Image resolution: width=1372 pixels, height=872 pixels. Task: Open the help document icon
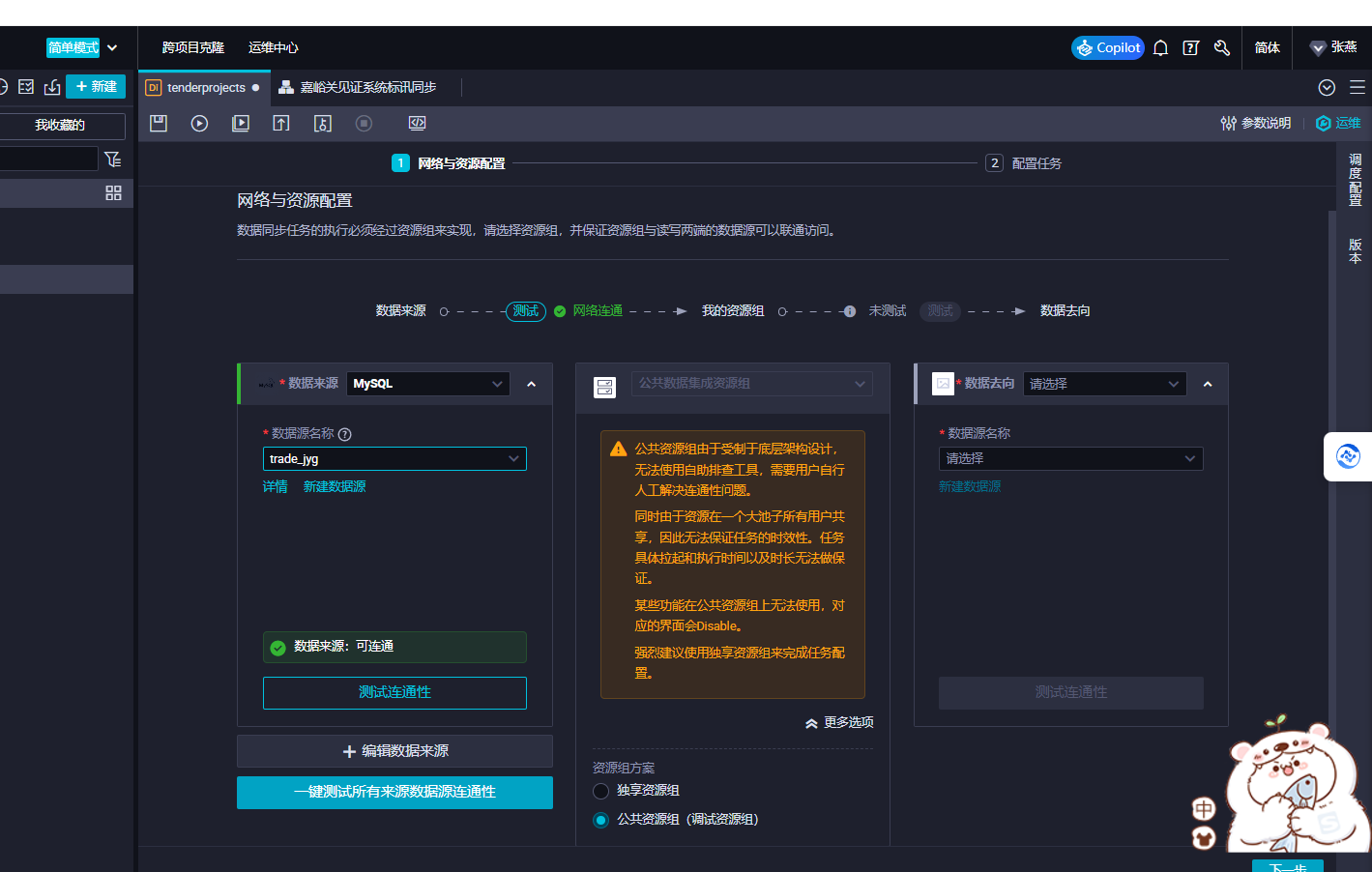[x=1191, y=47]
